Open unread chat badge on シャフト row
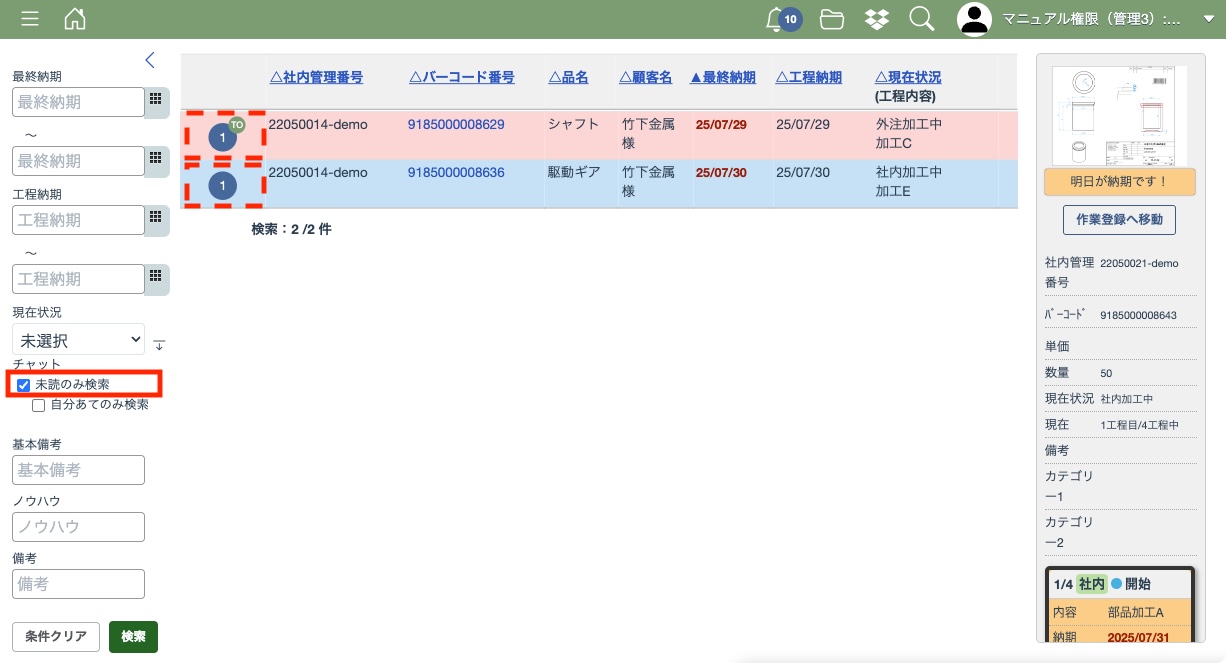The height and width of the screenshot is (663, 1226). coord(223,137)
